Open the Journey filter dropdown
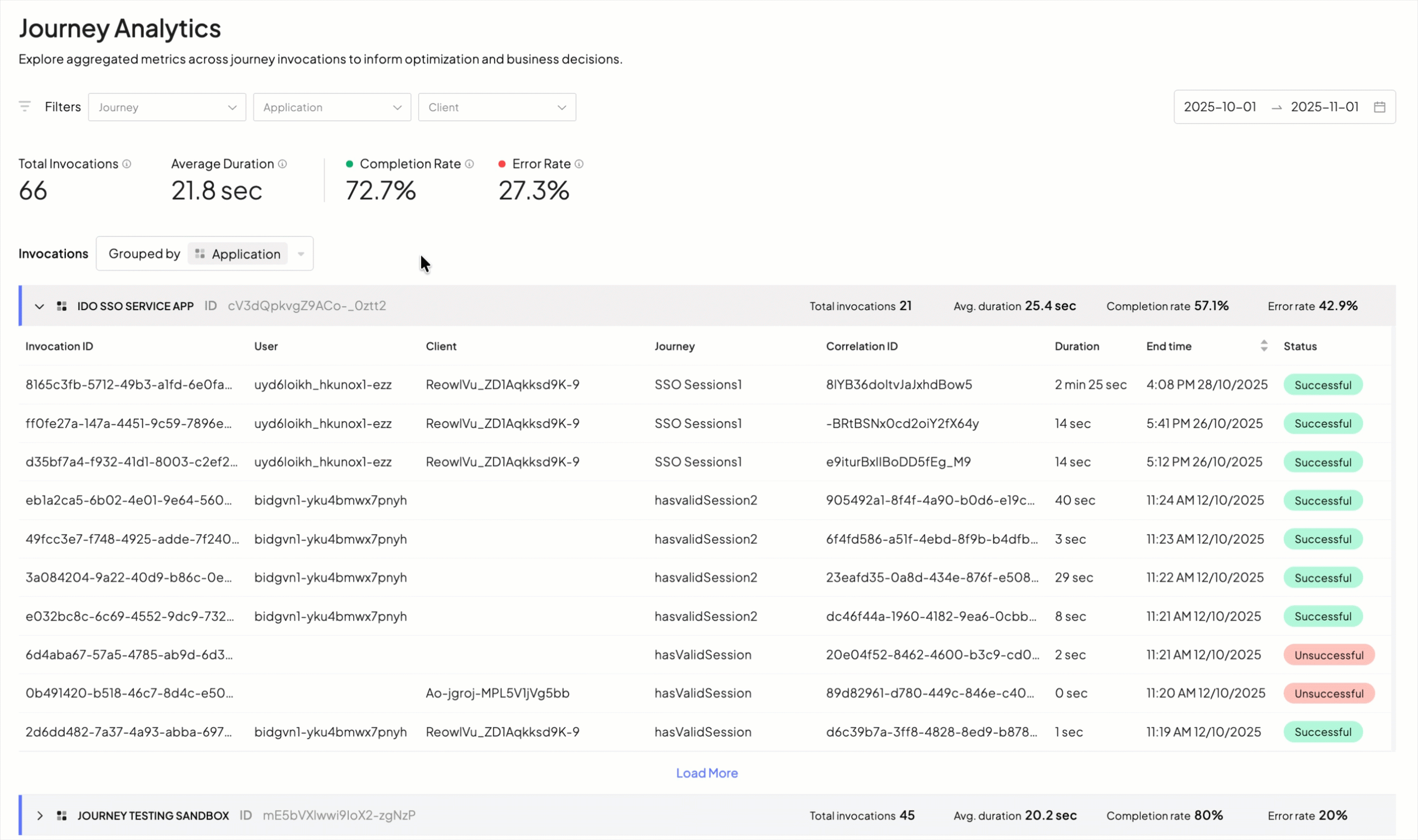The width and height of the screenshot is (1418, 840). click(167, 107)
